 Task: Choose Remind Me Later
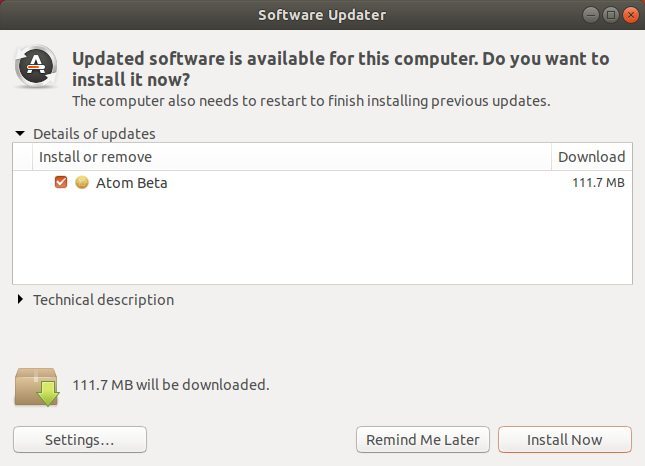pyautogui.click(x=423, y=440)
